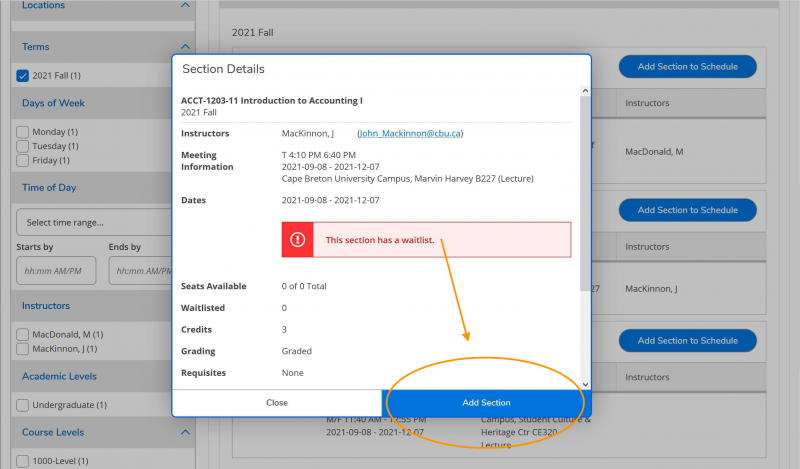This screenshot has height=469, width=800.
Task: Click the Ends by time field
Action: (140, 270)
